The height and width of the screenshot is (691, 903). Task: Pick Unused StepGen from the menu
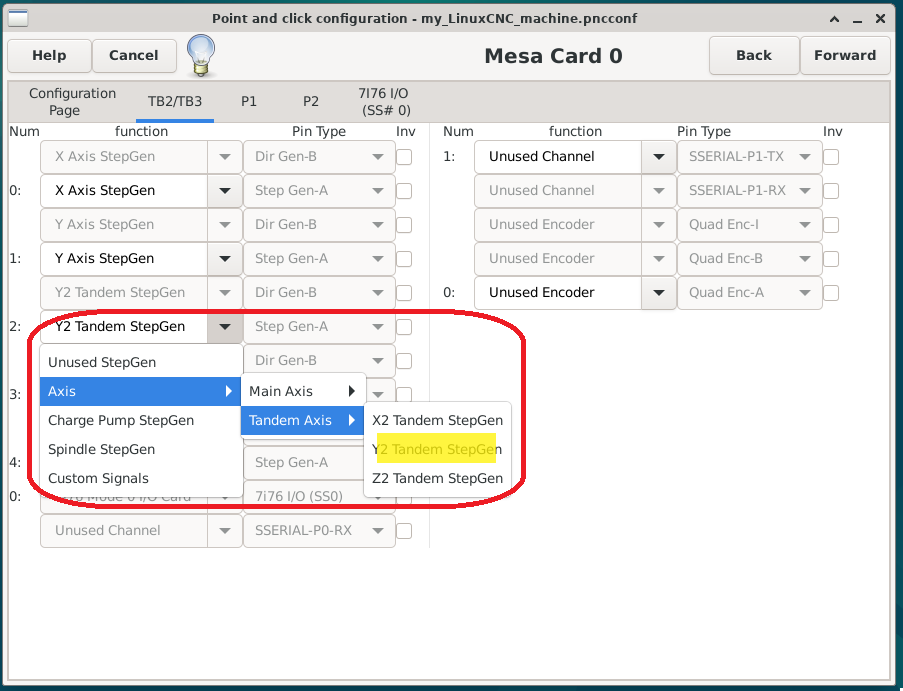click(x=102, y=362)
